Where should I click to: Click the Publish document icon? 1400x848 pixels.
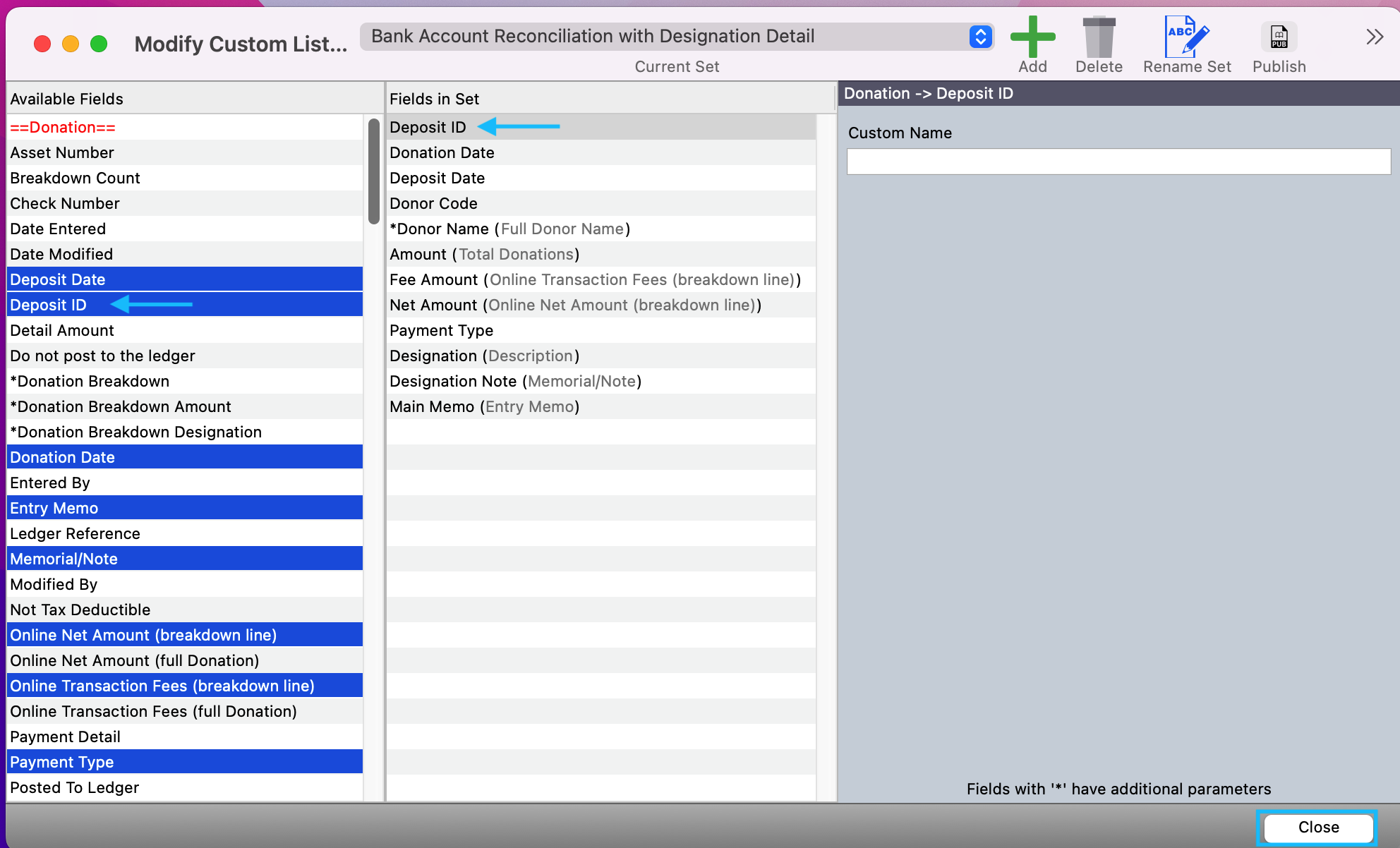click(x=1279, y=37)
